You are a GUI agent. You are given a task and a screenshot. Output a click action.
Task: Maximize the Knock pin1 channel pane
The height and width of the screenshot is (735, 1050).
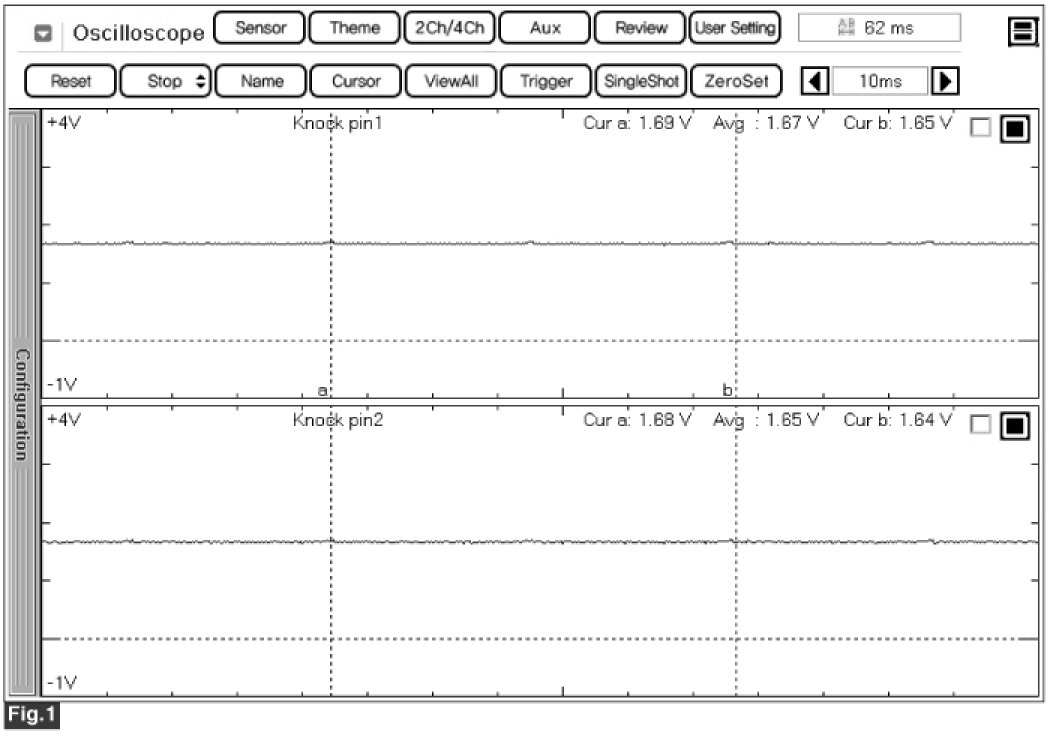(1014, 128)
